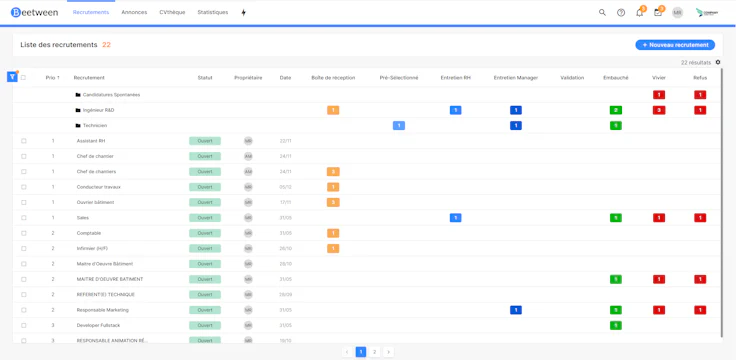Open the user avatar menu
Viewport: 736px width, 360px height.
pos(677,13)
